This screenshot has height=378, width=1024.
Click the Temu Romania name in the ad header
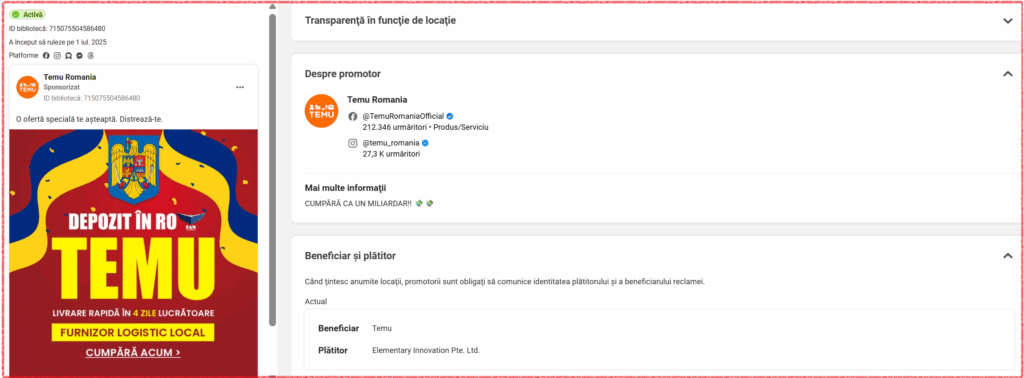pyautogui.click(x=70, y=77)
